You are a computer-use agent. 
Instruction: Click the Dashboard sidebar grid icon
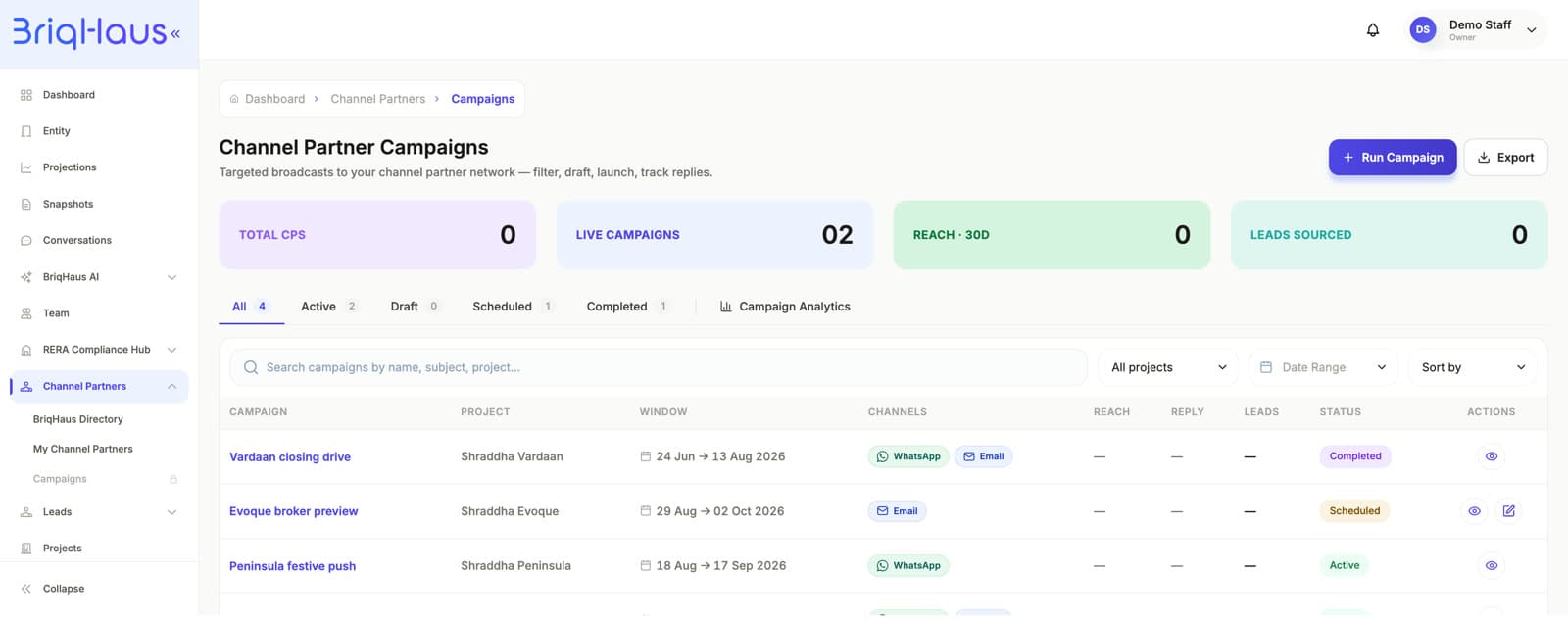click(x=26, y=95)
